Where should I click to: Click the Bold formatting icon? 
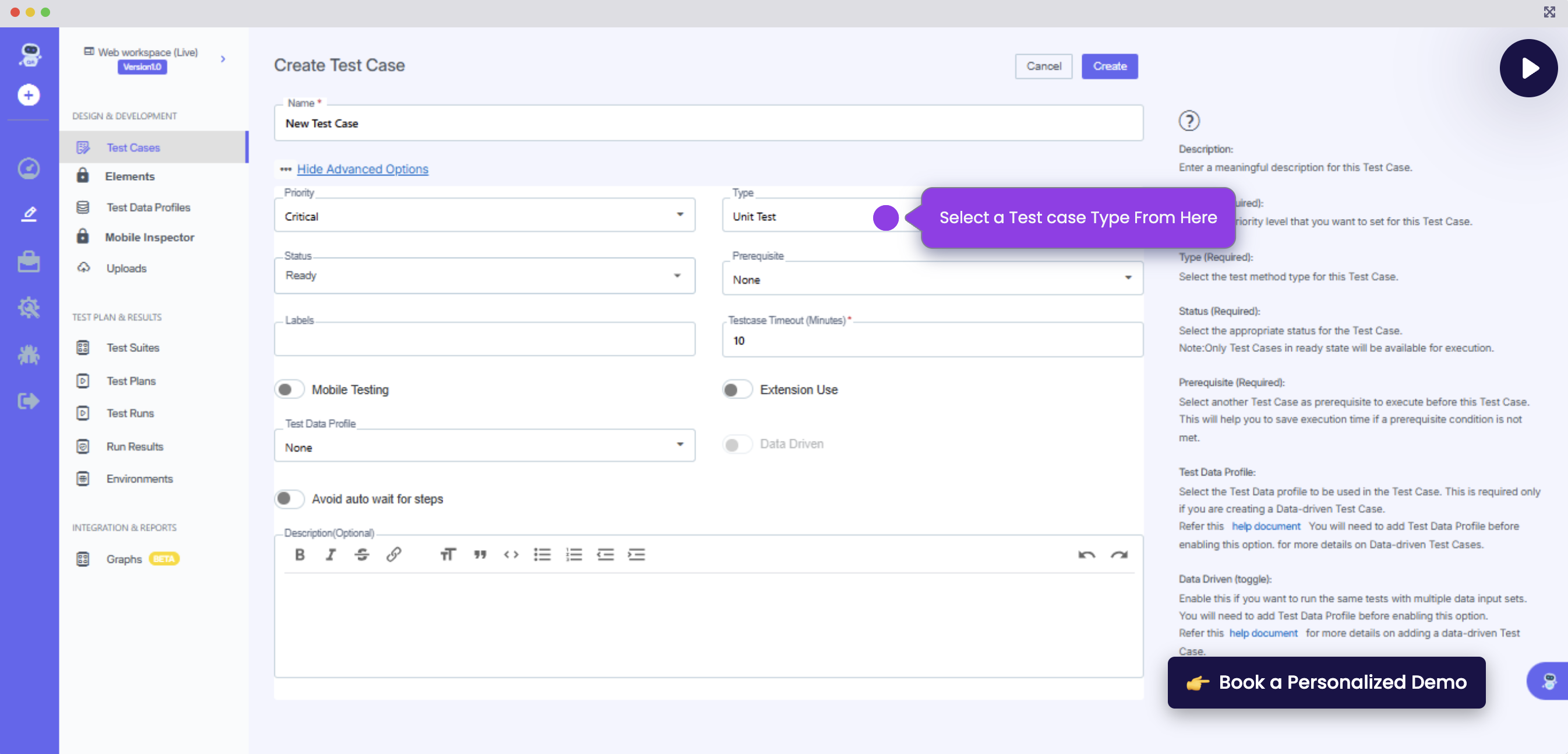(299, 554)
